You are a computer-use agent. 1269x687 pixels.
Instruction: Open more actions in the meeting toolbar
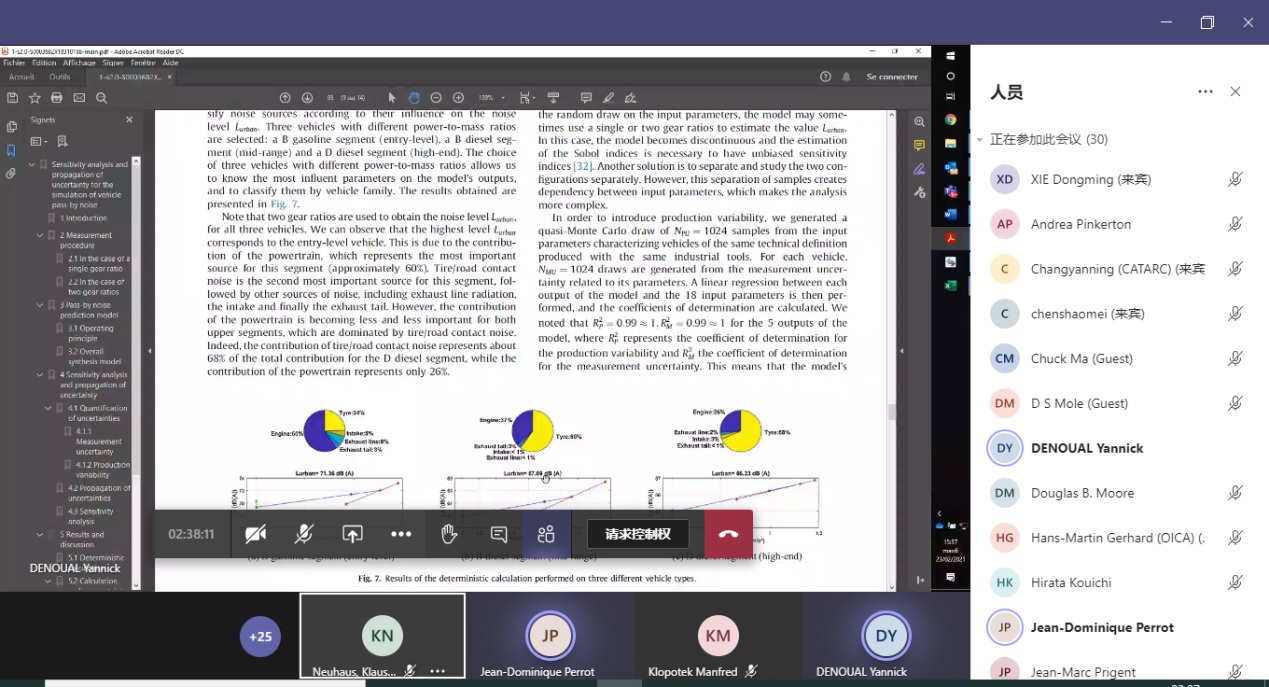[x=401, y=534]
